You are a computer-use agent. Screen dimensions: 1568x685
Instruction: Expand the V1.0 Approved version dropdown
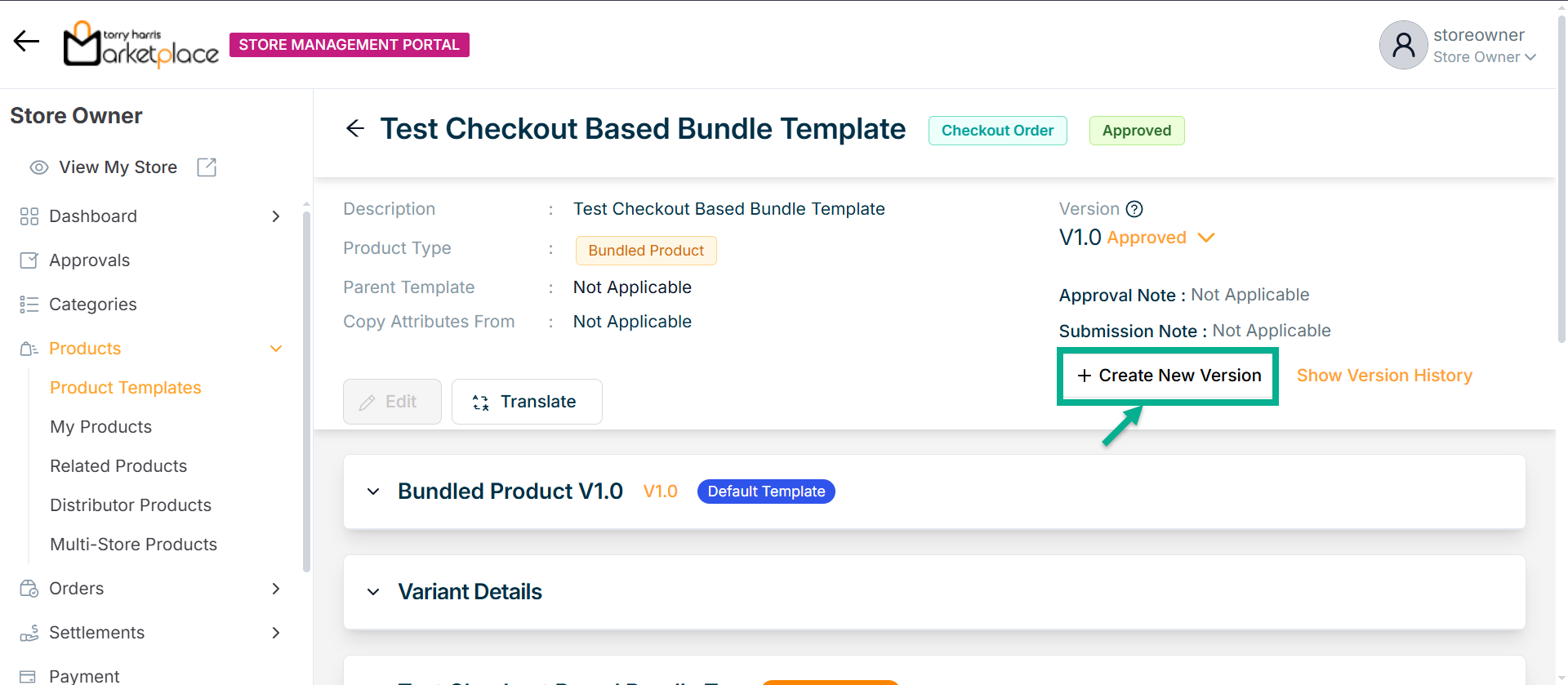tap(1206, 238)
